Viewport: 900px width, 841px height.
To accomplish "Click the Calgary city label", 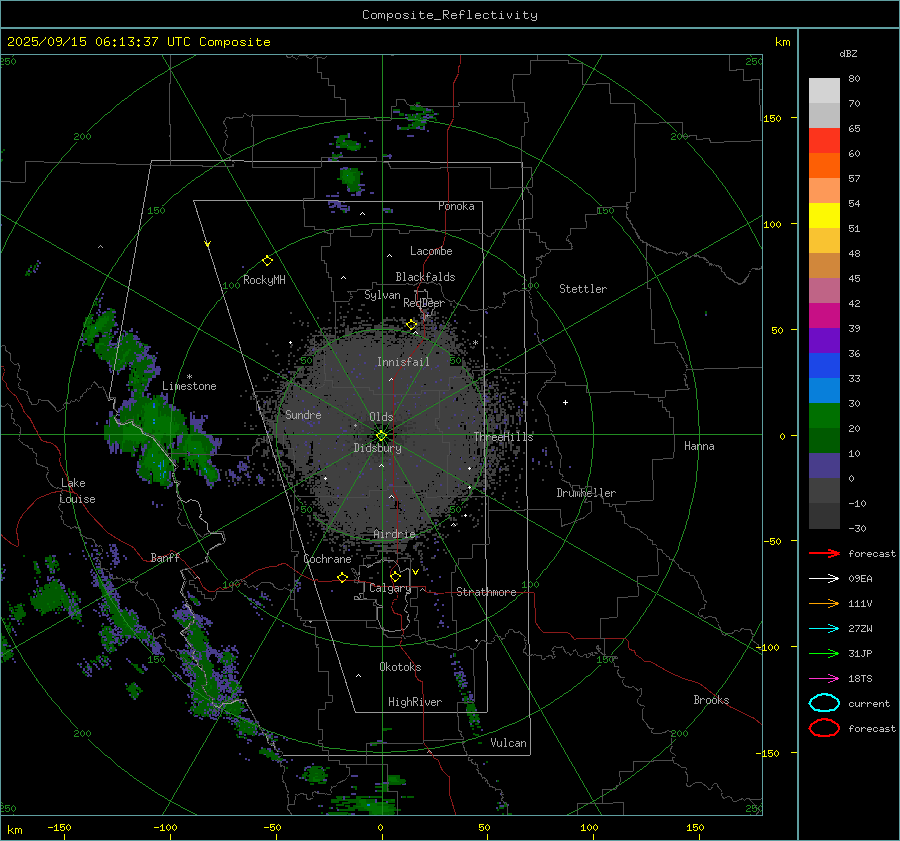I will (x=390, y=588).
